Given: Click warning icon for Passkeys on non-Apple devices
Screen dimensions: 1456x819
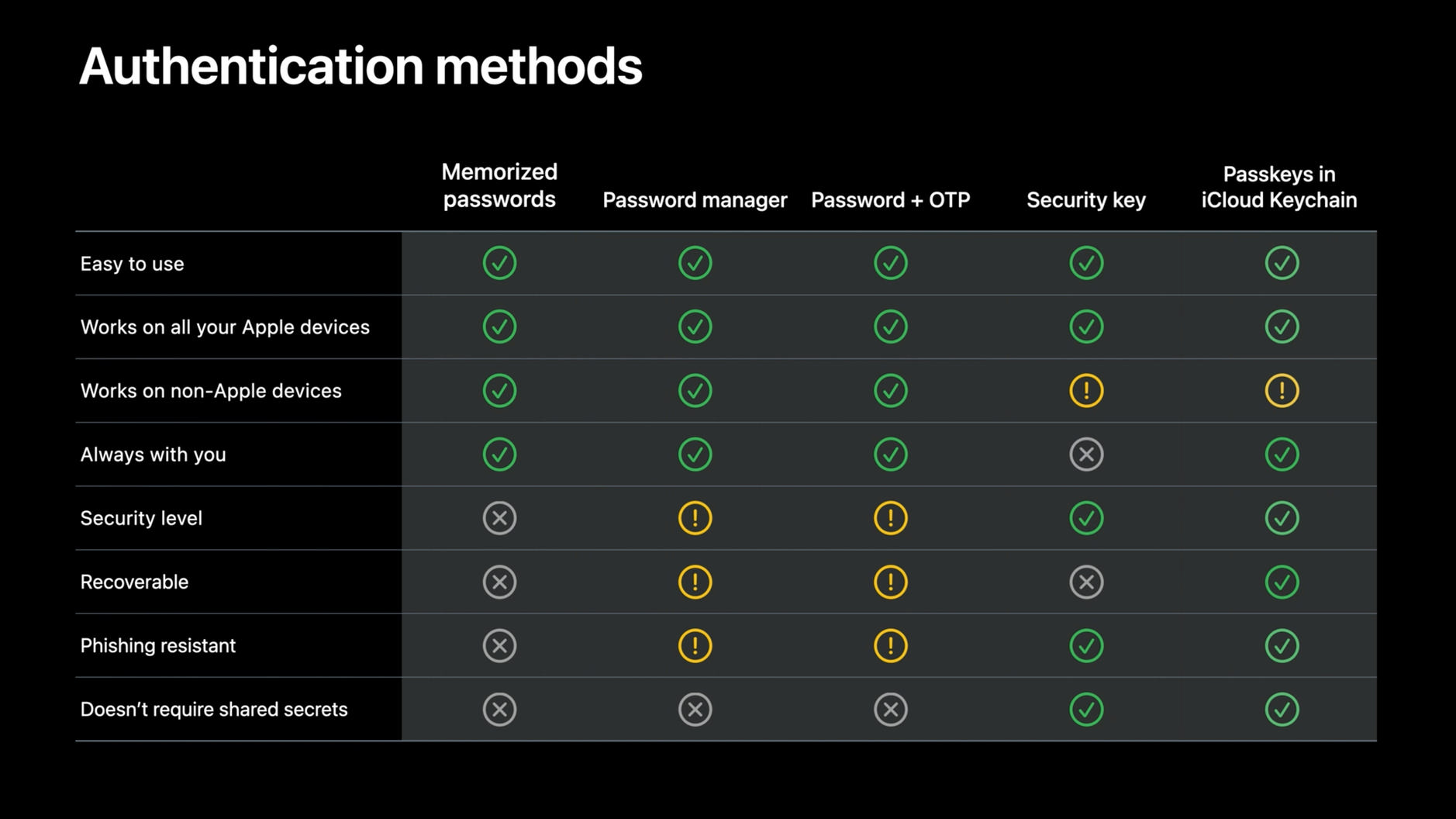Looking at the screenshot, I should click(1282, 390).
